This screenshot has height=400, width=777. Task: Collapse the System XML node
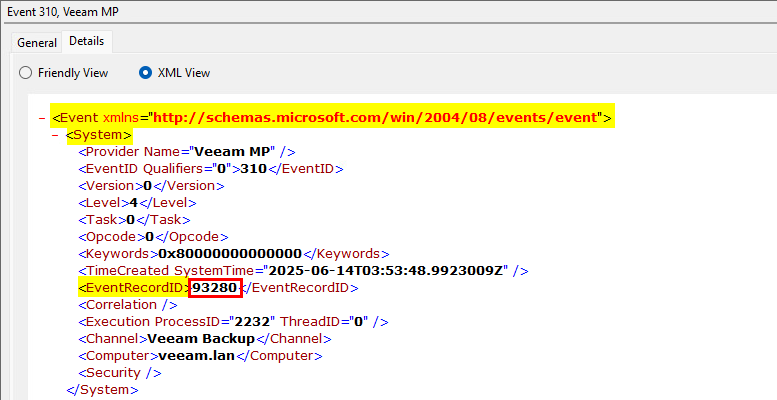pos(56,135)
